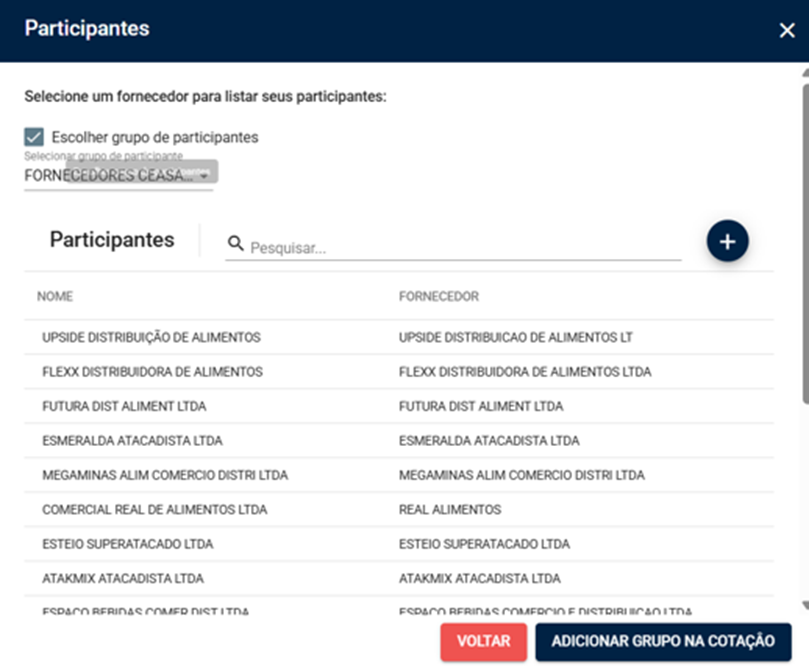Image resolution: width=809 pixels, height=669 pixels.
Task: Sort by the FORNECEDOR column header
Action: (439, 296)
